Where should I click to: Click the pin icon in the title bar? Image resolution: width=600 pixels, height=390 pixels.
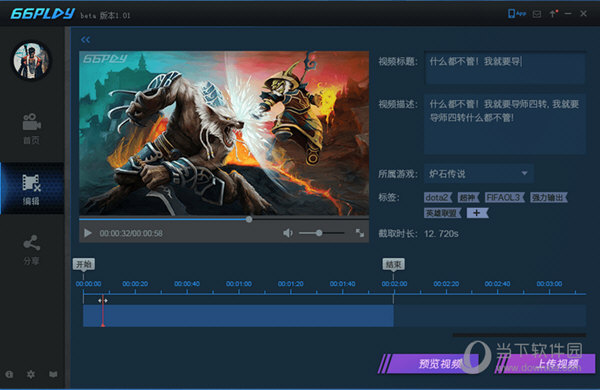553,14
